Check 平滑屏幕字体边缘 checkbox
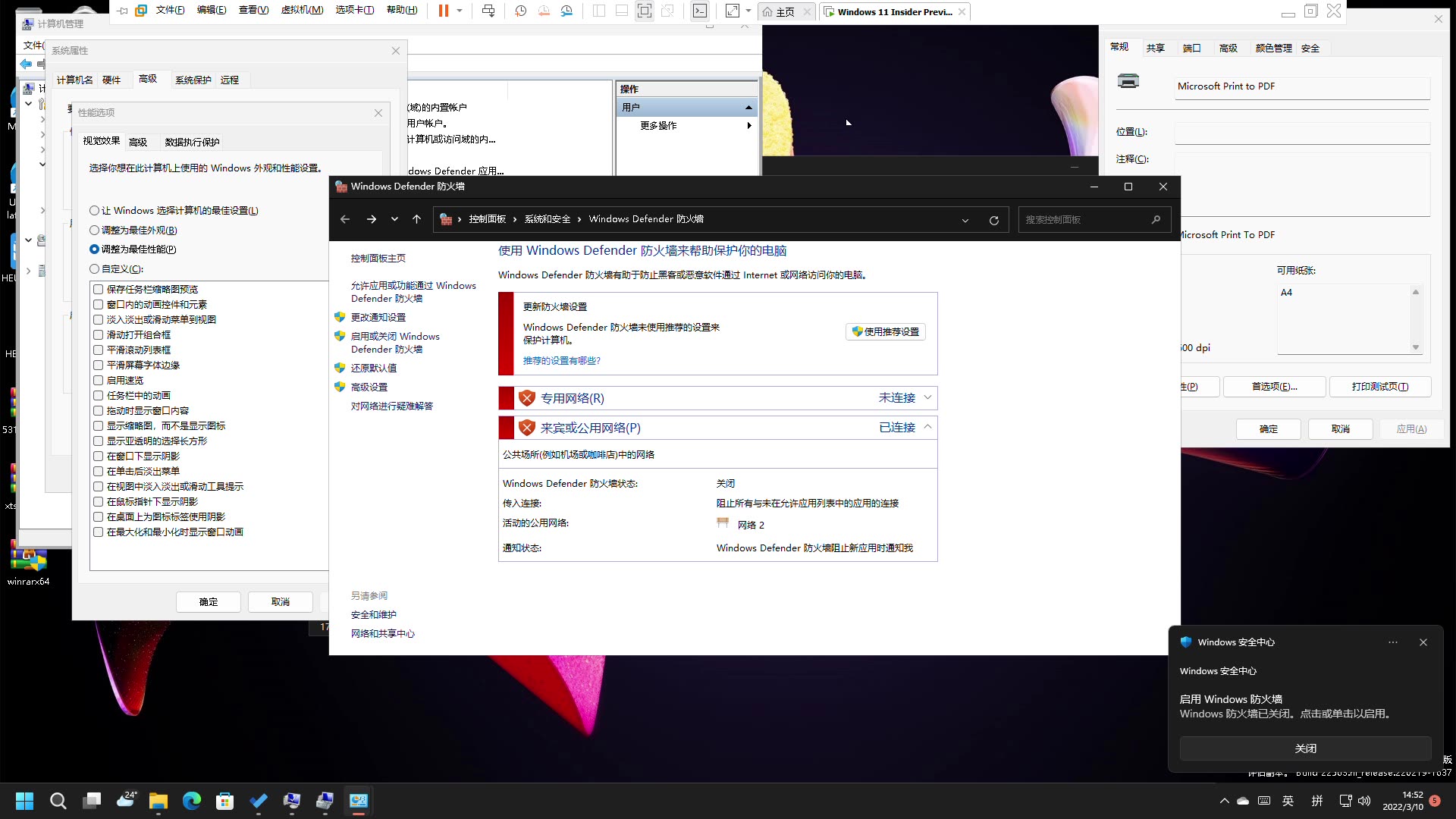Viewport: 1456px width, 819px height. [x=98, y=366]
